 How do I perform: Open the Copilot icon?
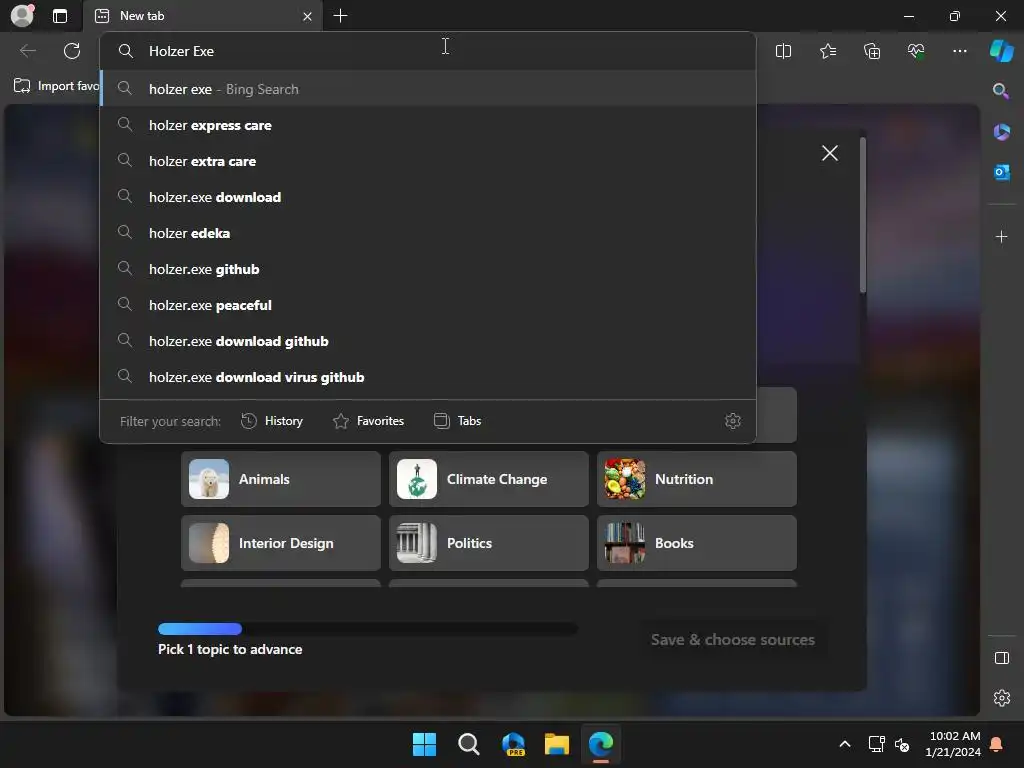click(x=1002, y=51)
